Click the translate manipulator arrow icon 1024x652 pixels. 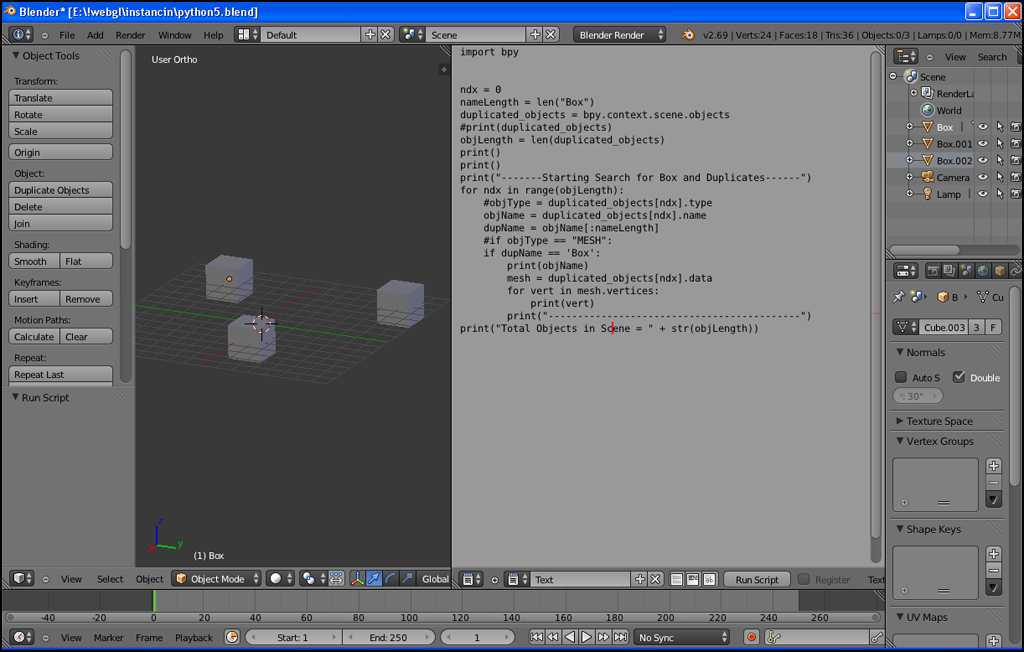374,578
